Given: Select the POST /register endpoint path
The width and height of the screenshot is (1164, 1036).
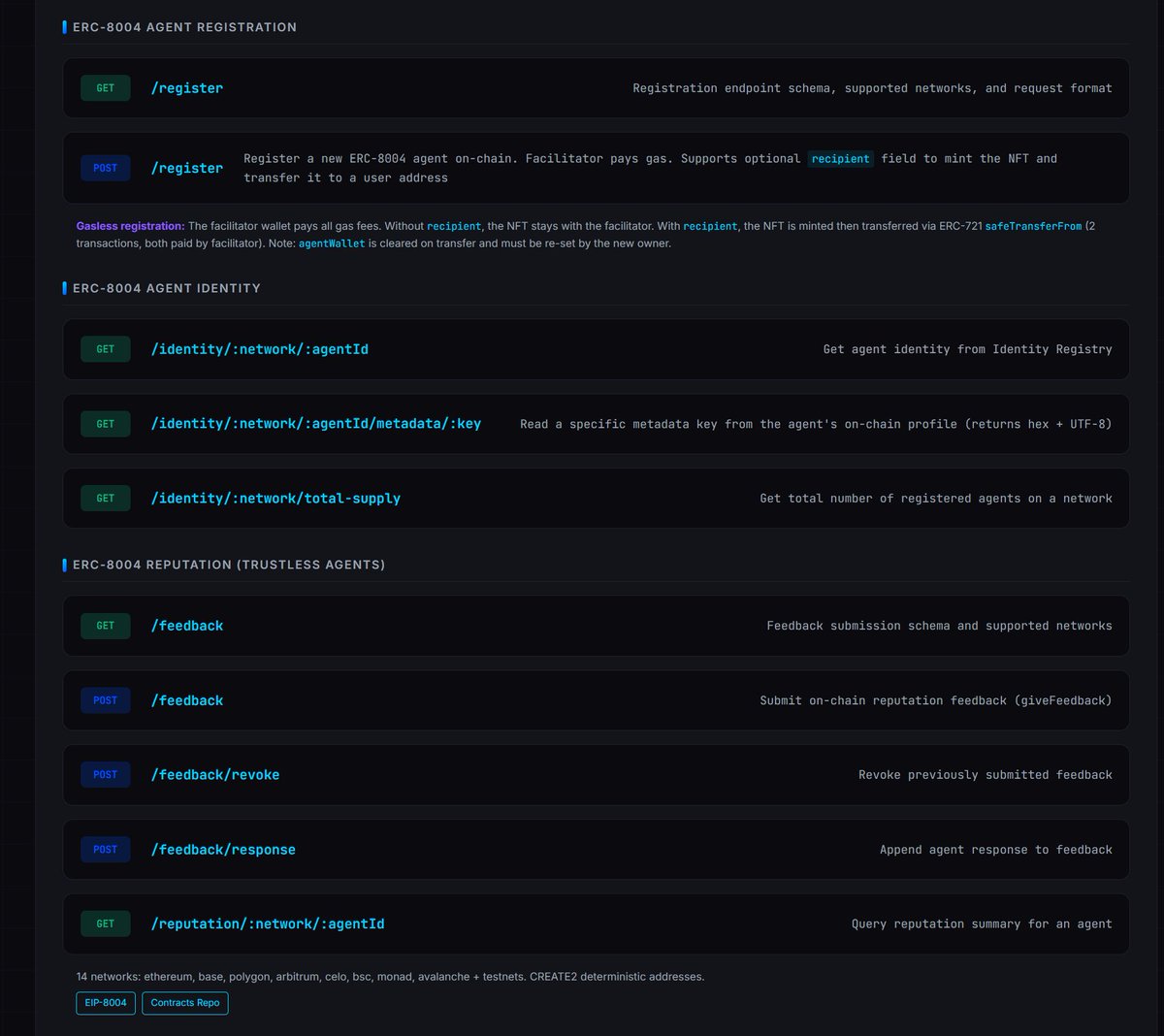Looking at the screenshot, I should [x=187, y=168].
